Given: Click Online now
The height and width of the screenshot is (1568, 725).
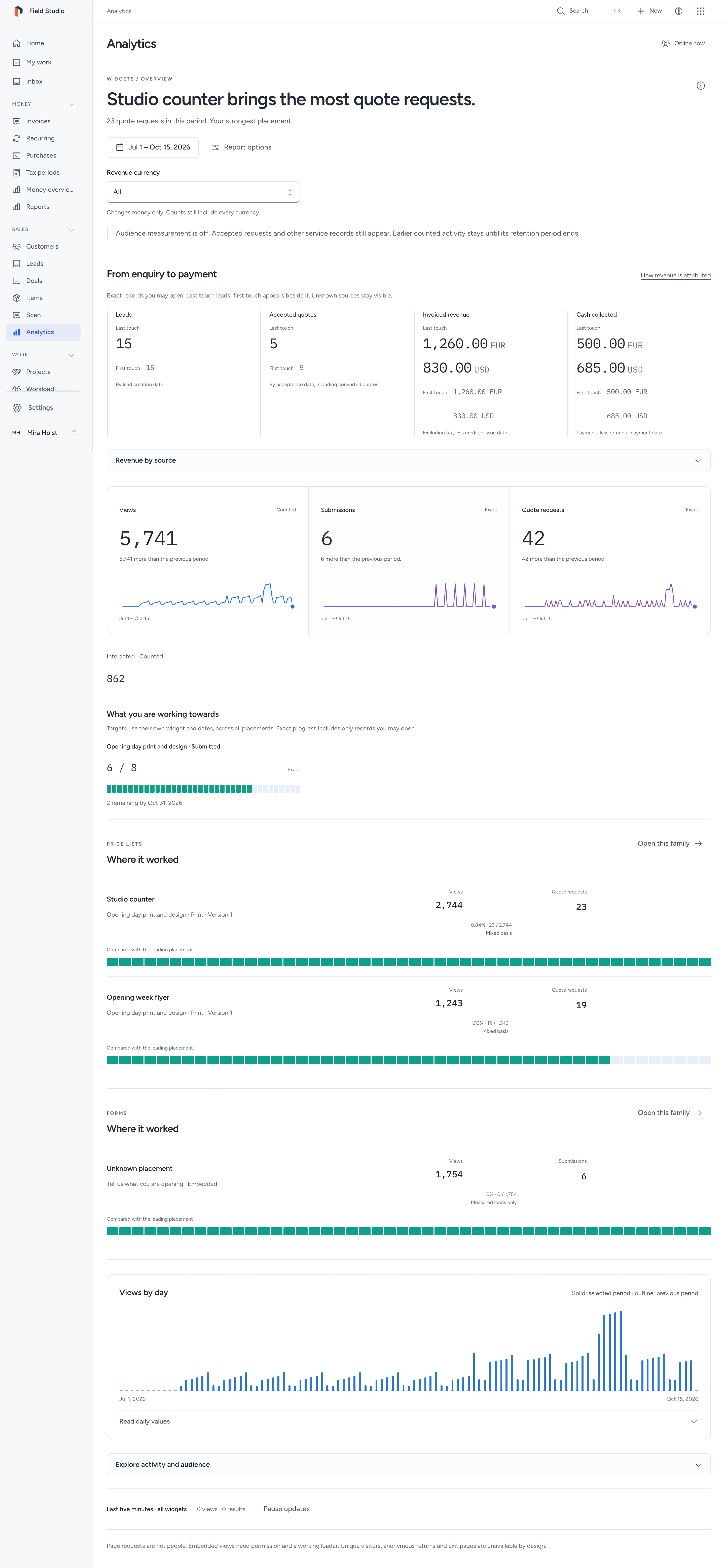Looking at the screenshot, I should pos(683,43).
